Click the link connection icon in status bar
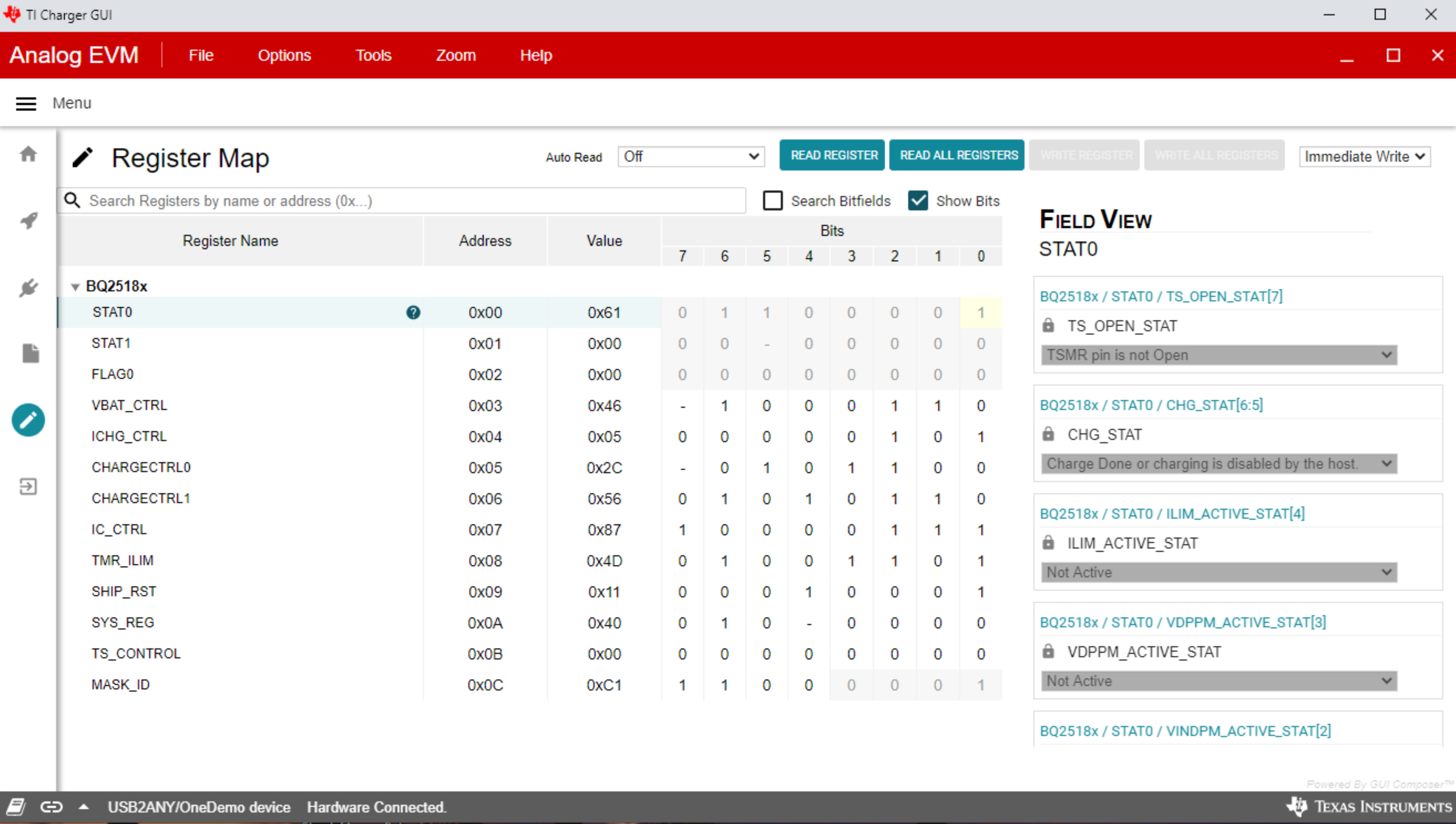Screen dimensions: 1456x824 click(51, 807)
